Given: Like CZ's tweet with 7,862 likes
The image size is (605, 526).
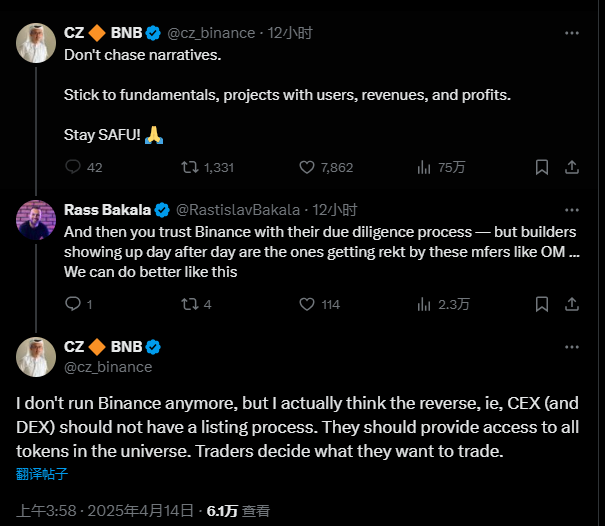Looking at the screenshot, I should pos(307,167).
